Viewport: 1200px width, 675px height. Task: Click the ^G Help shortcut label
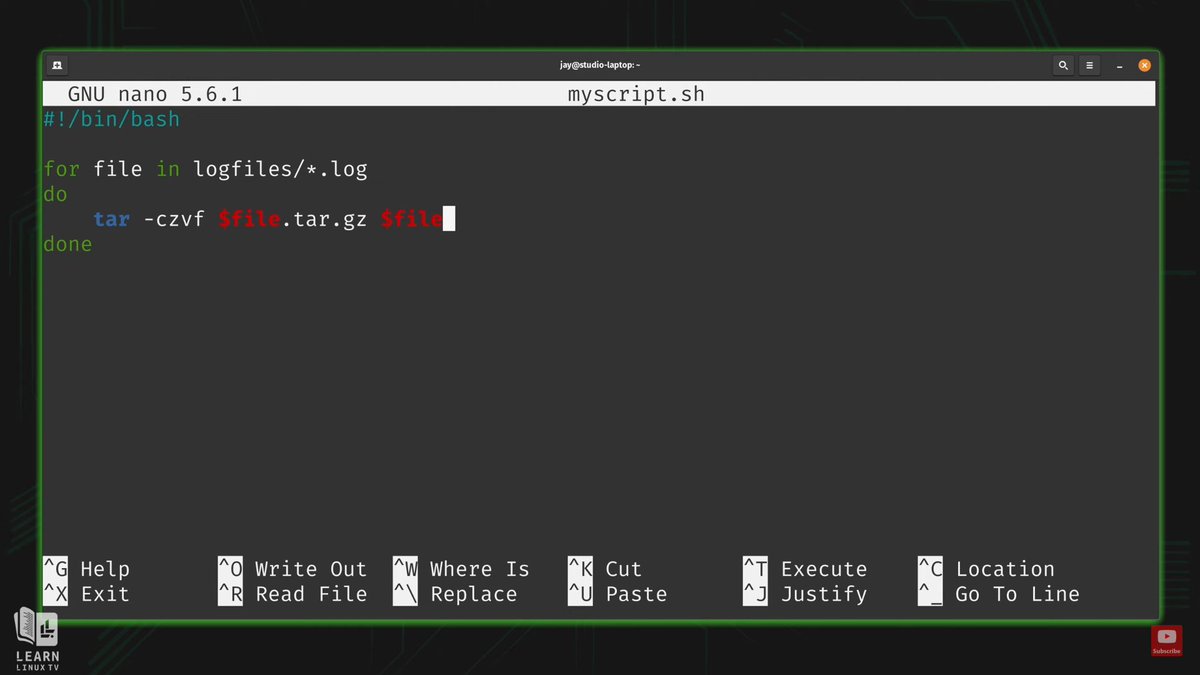(86, 569)
